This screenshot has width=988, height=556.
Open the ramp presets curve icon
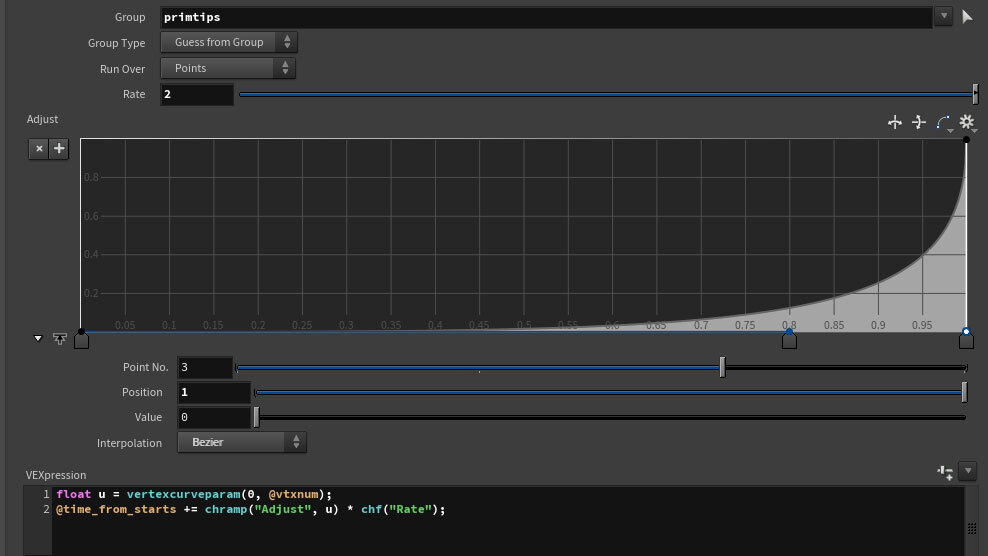pos(943,122)
